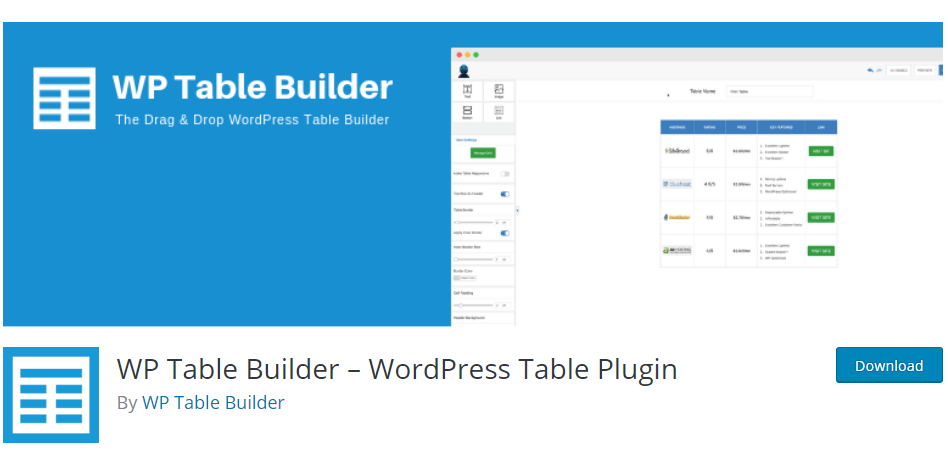948x461 pixels.
Task: Click the Table Name label
Action: (703, 91)
